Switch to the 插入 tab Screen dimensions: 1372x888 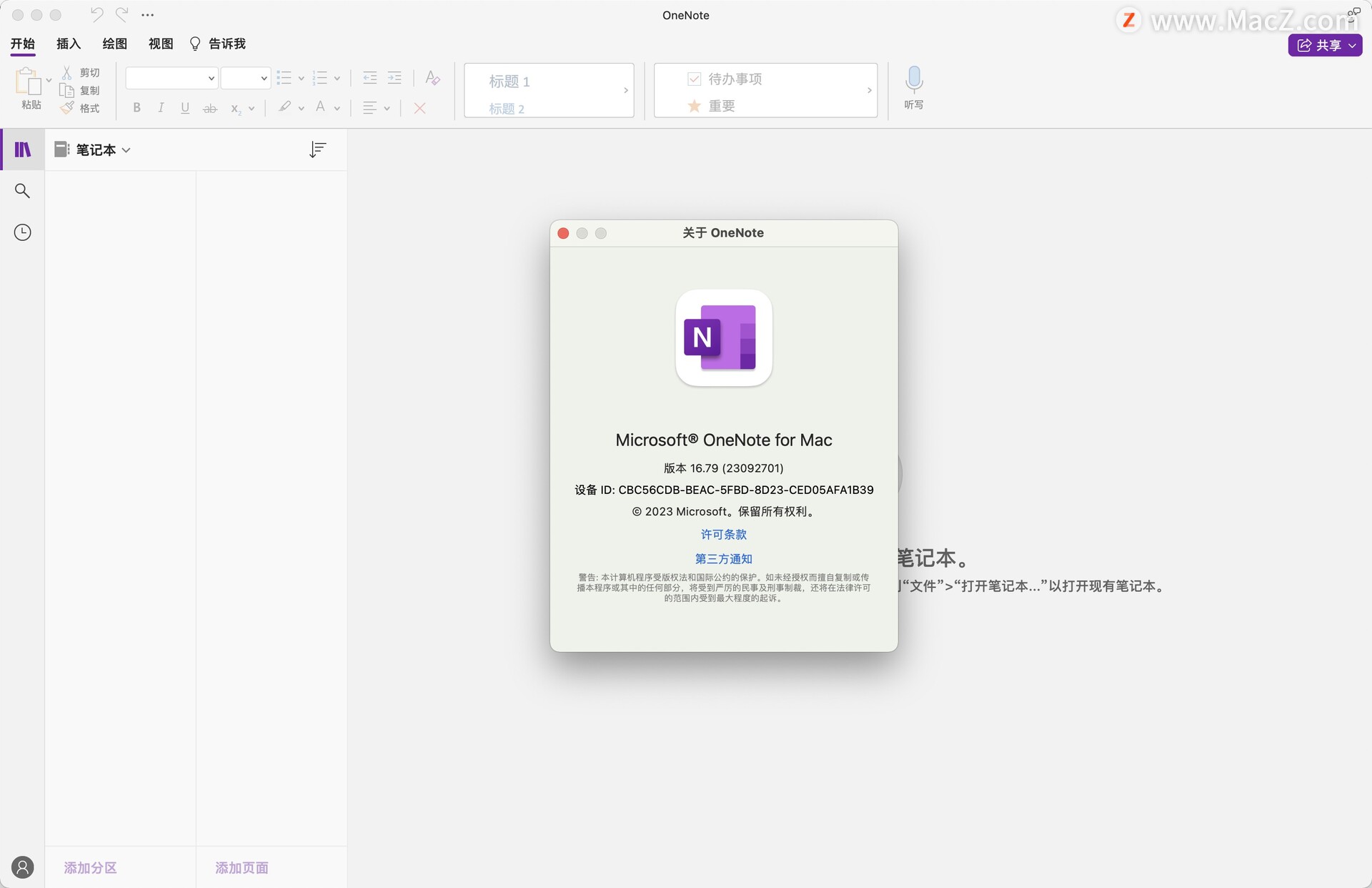[69, 44]
